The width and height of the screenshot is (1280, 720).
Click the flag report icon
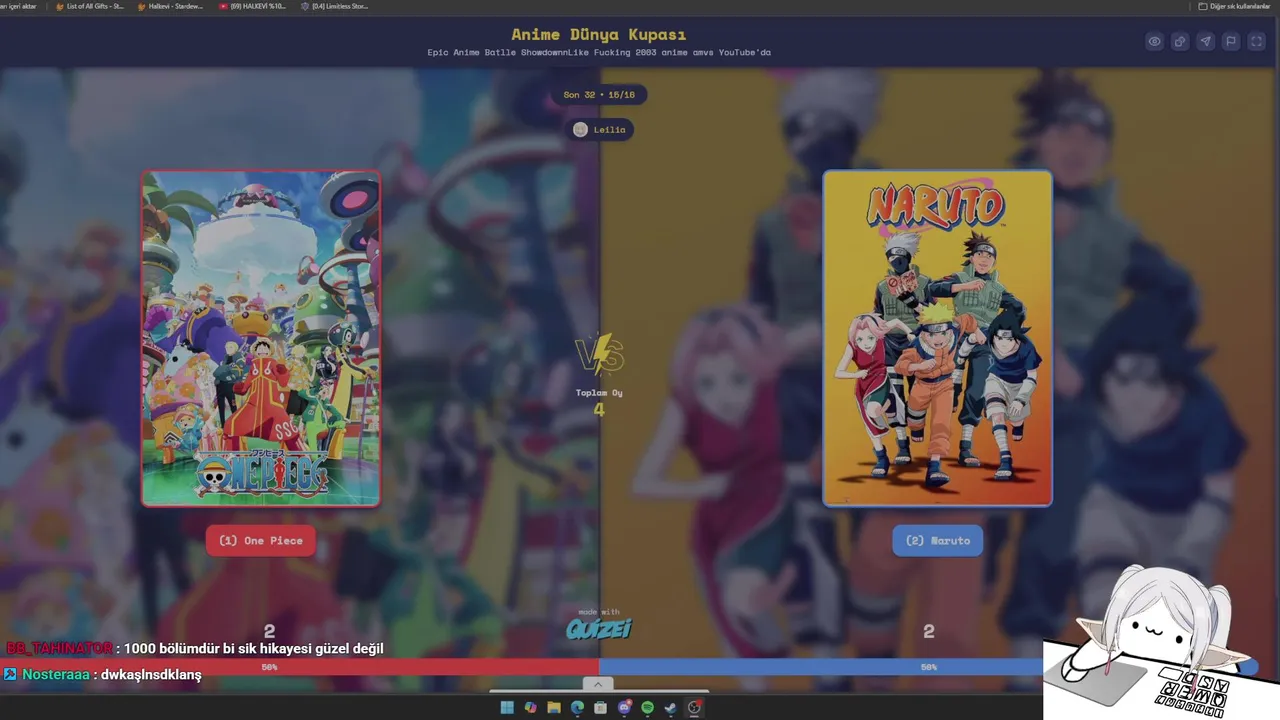point(1231,41)
